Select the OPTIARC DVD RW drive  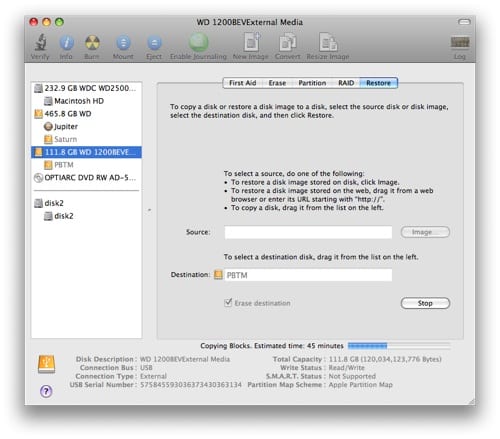pyautogui.click(x=86, y=178)
